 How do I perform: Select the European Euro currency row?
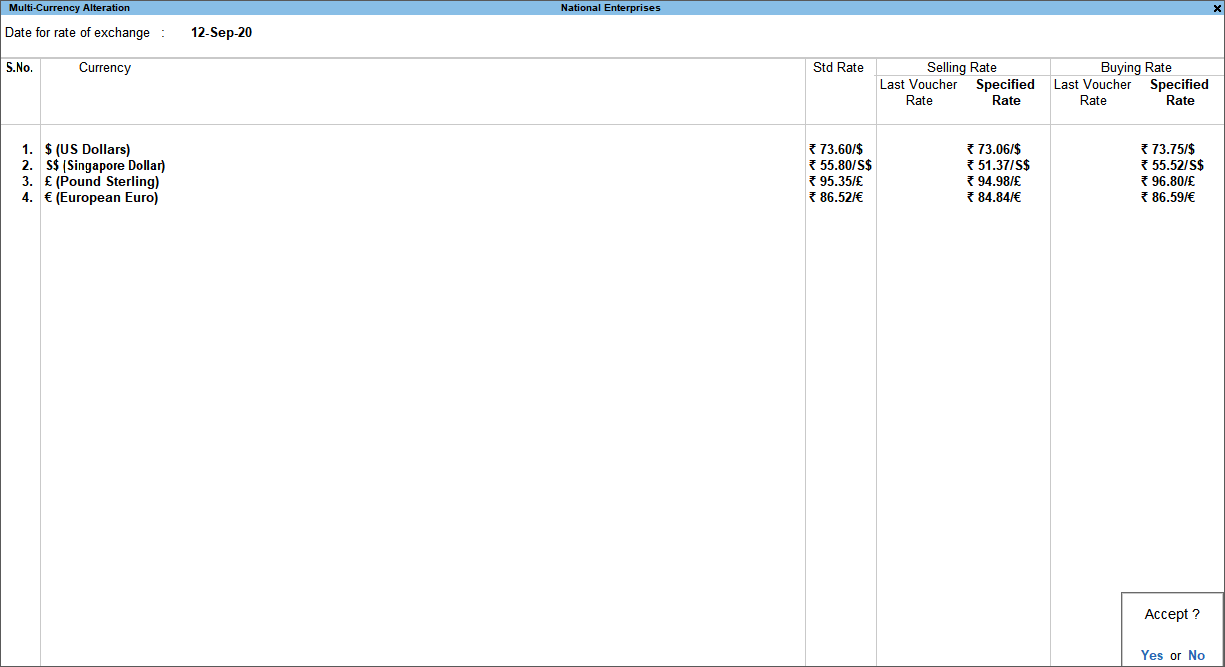(102, 198)
